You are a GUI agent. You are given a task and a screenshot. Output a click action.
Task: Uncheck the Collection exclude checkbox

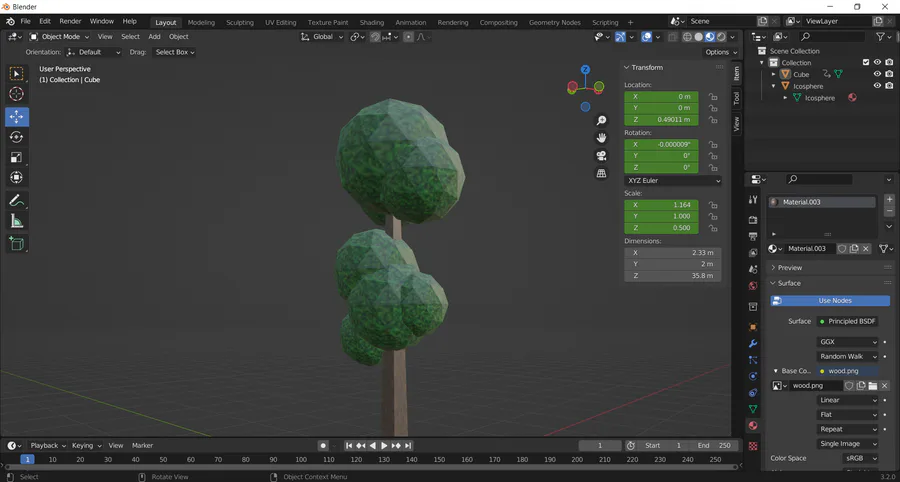(866, 62)
